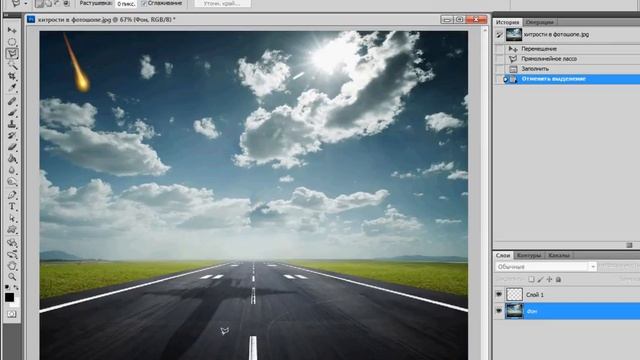Image resolution: width=640 pixels, height=360 pixels.
Task: Toggle lock transparent pixels
Action: (531, 280)
